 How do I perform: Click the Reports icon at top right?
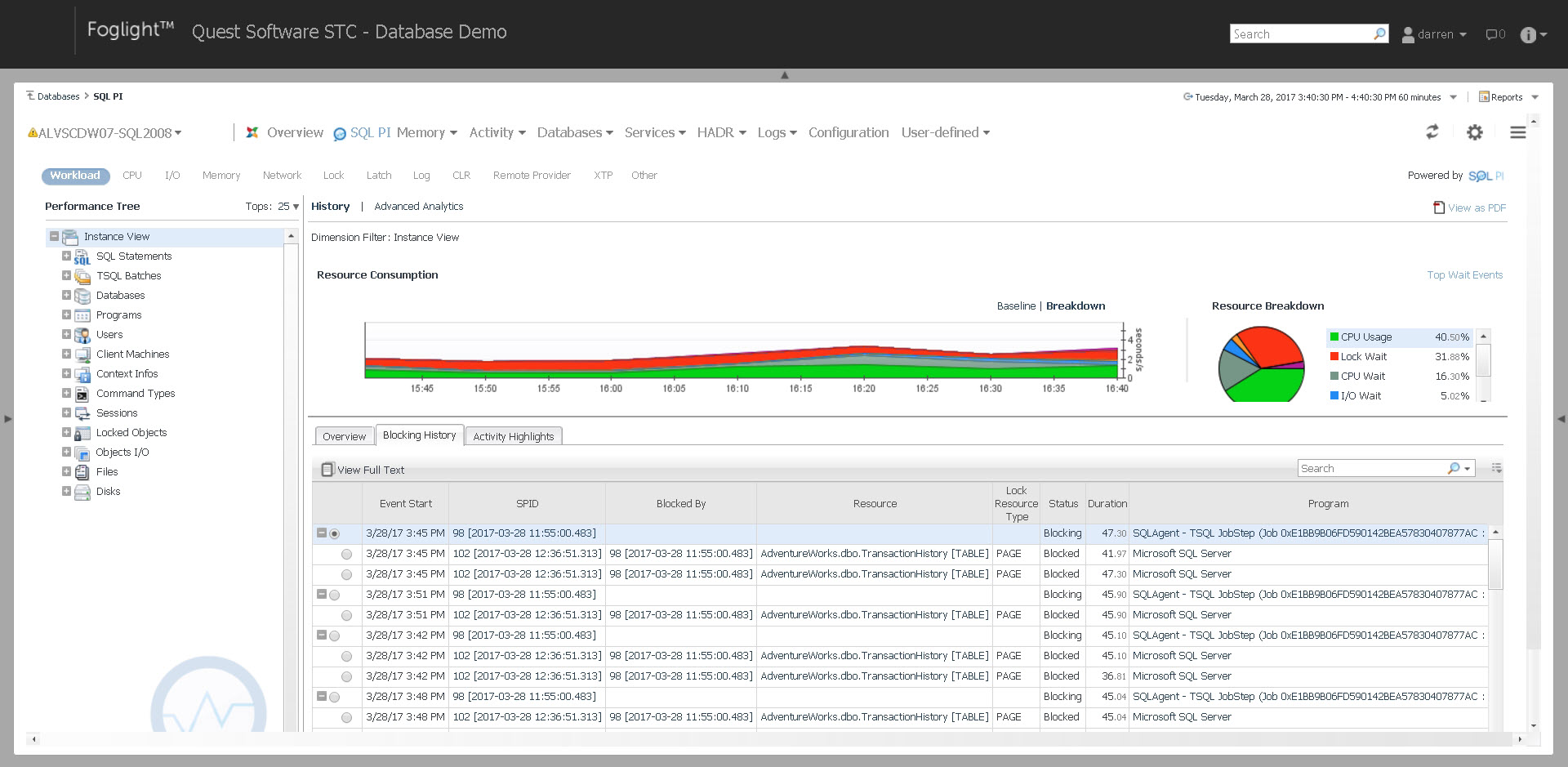point(1484,96)
